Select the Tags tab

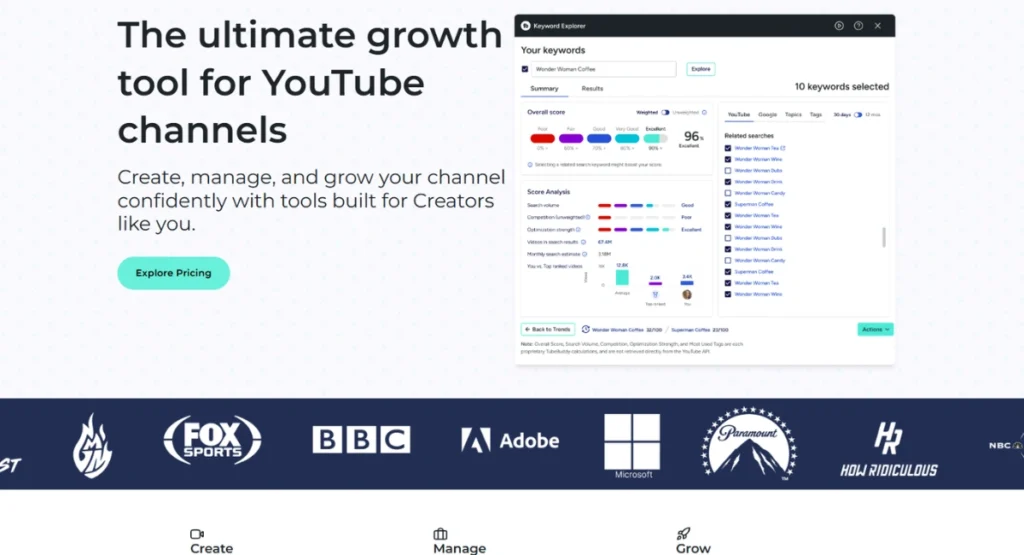[x=816, y=115]
